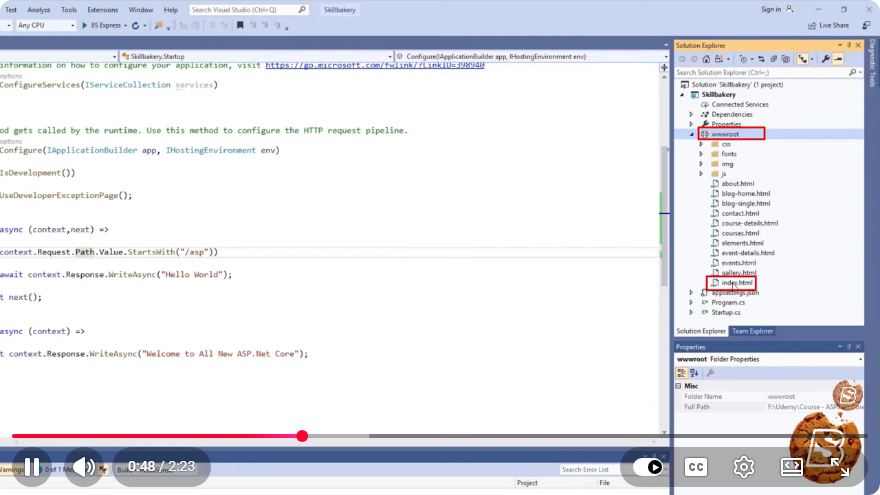Click the Solution Explorer Properties wrench icon

click(826, 59)
